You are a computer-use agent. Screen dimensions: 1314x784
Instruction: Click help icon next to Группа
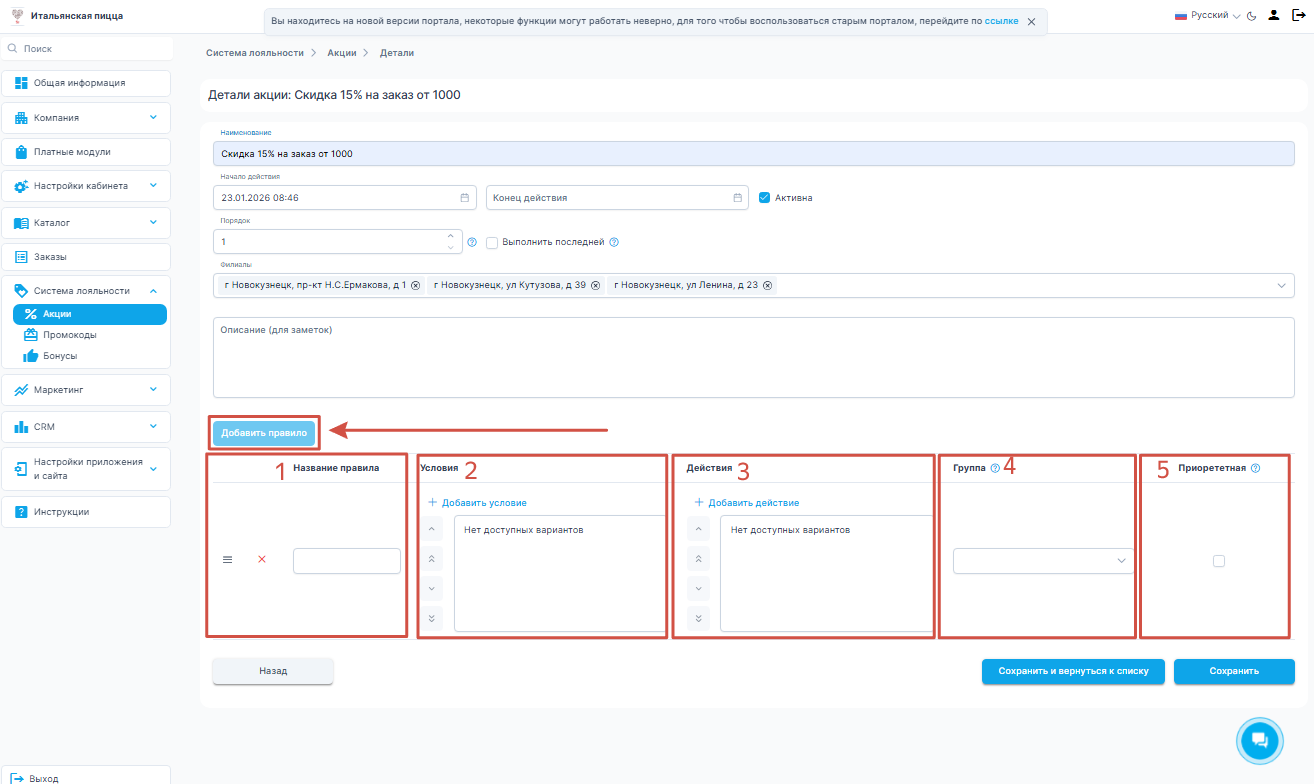(x=995, y=468)
